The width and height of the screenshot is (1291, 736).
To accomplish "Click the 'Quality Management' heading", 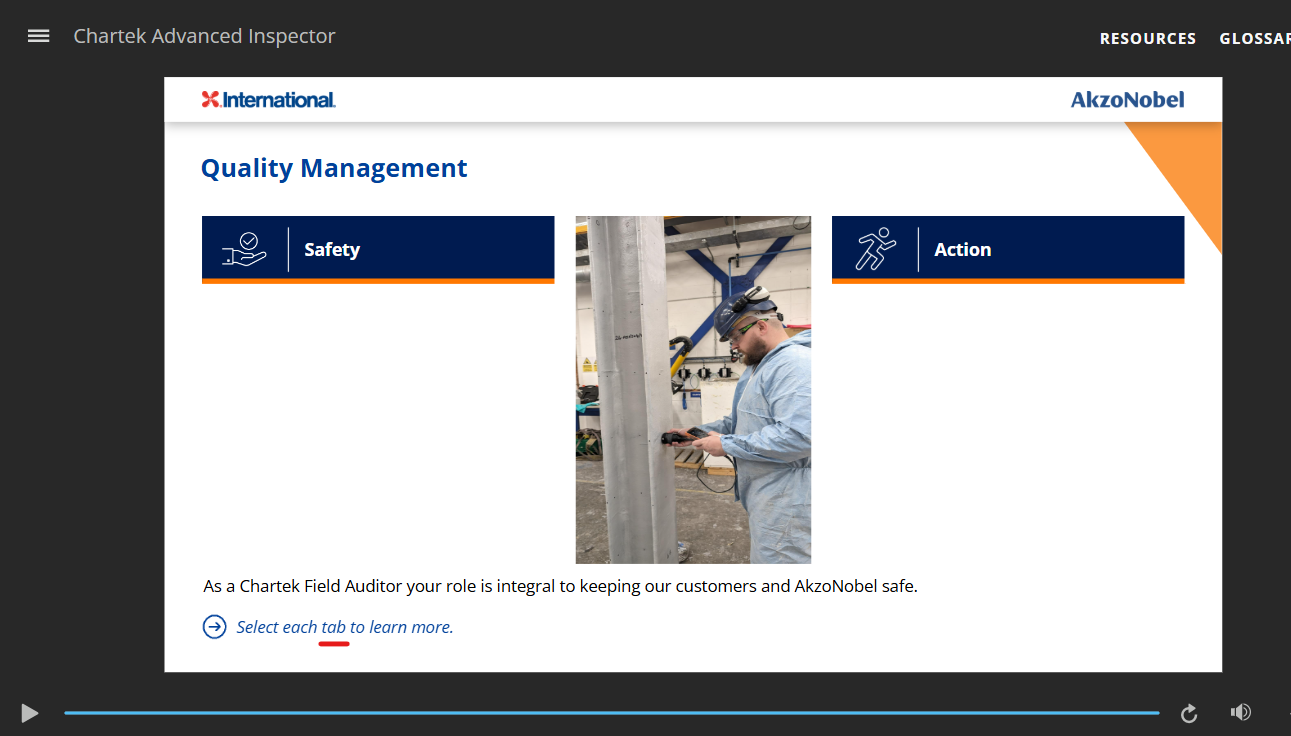I will click(334, 168).
